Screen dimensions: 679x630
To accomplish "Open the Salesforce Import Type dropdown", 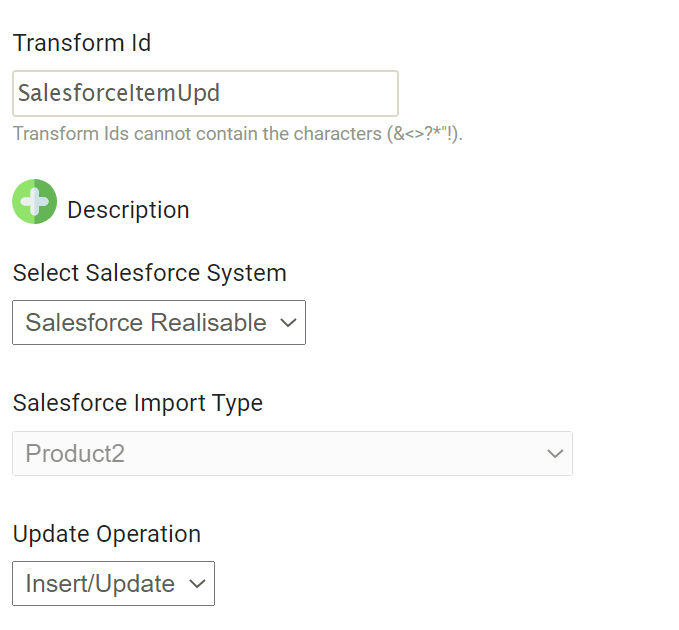I will [x=292, y=454].
